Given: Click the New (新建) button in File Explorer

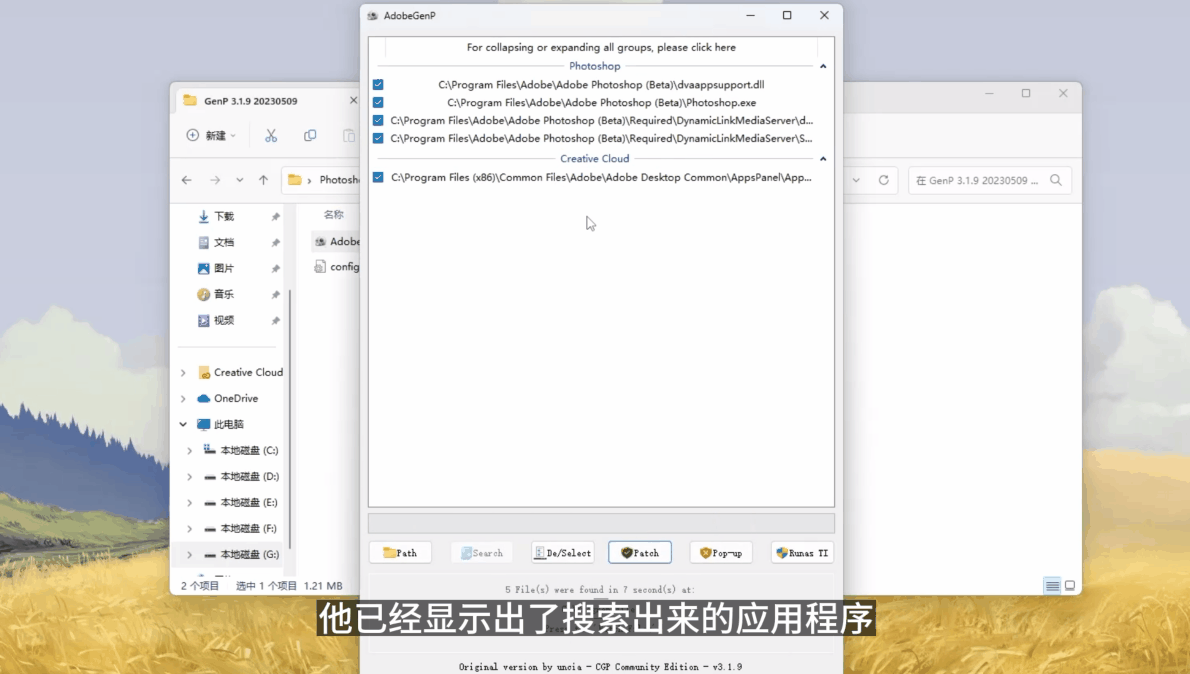Looking at the screenshot, I should [211, 135].
